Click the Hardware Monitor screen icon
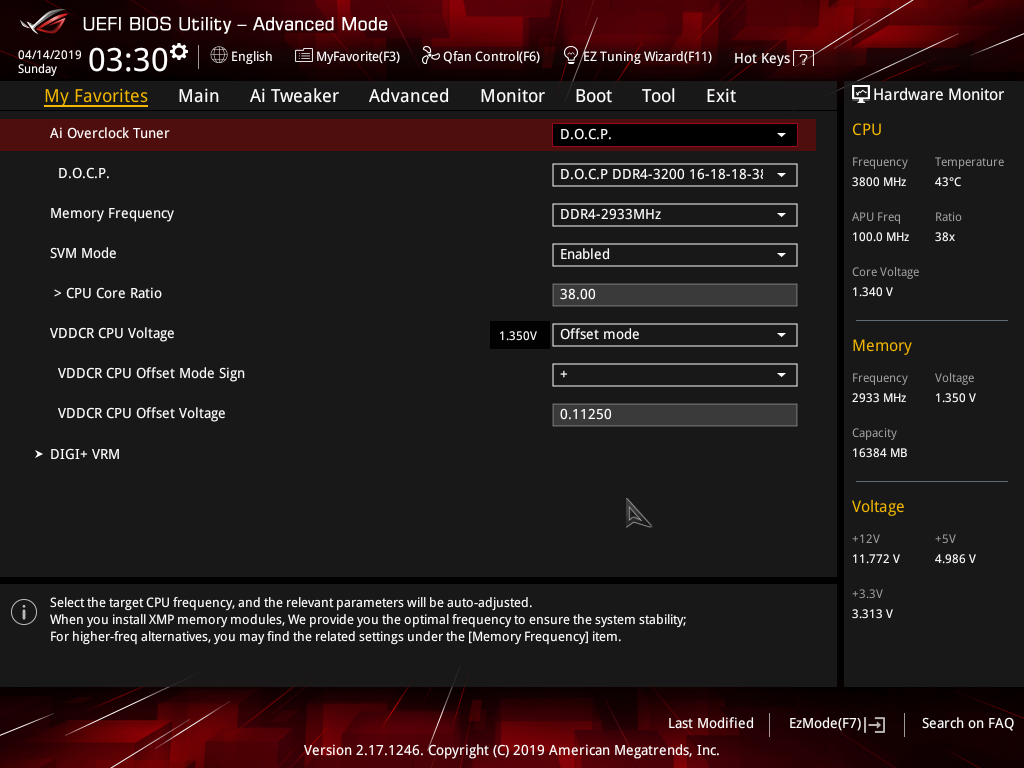 861,95
